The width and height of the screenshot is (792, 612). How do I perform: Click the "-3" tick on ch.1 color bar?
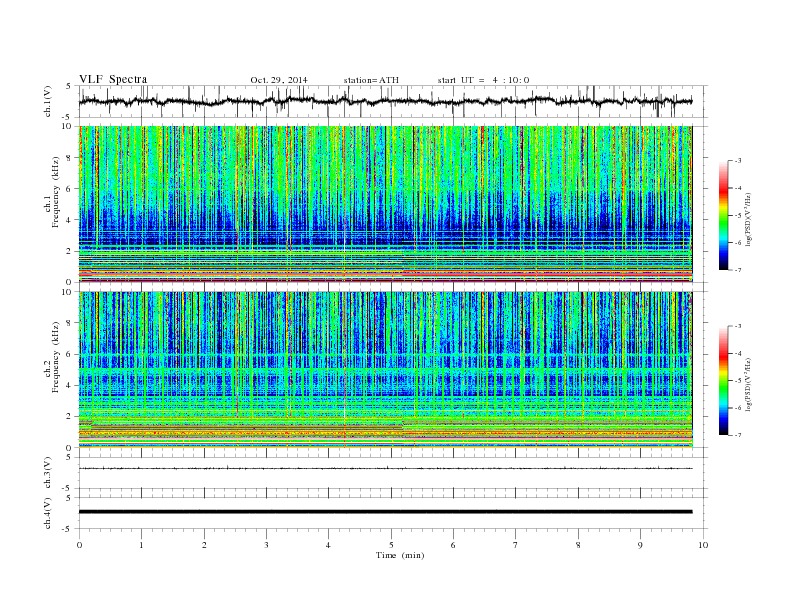tap(738, 161)
